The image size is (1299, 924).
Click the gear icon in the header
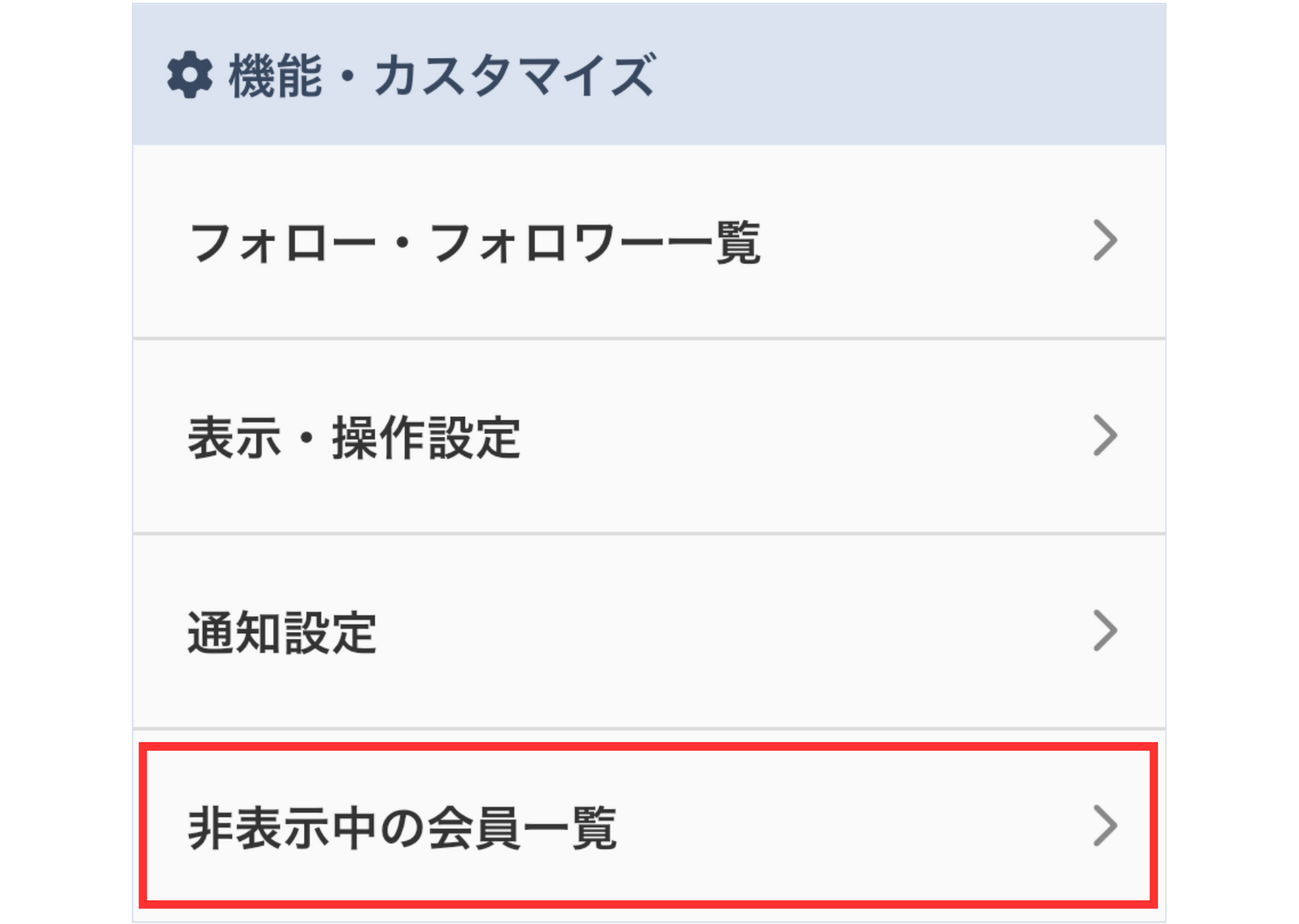pyautogui.click(x=189, y=75)
